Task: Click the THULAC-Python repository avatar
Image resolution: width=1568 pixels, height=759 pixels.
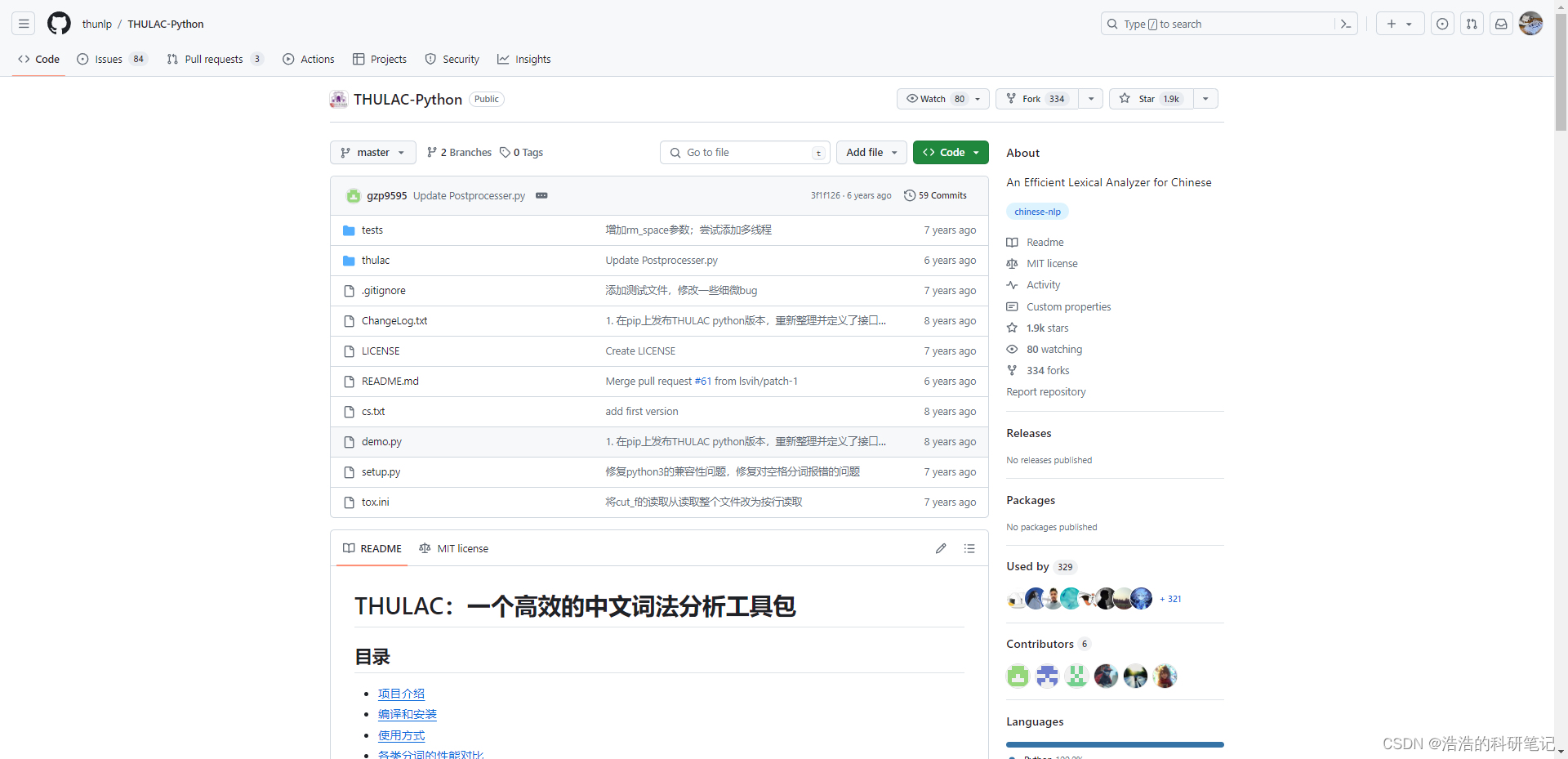Action: pos(339,99)
